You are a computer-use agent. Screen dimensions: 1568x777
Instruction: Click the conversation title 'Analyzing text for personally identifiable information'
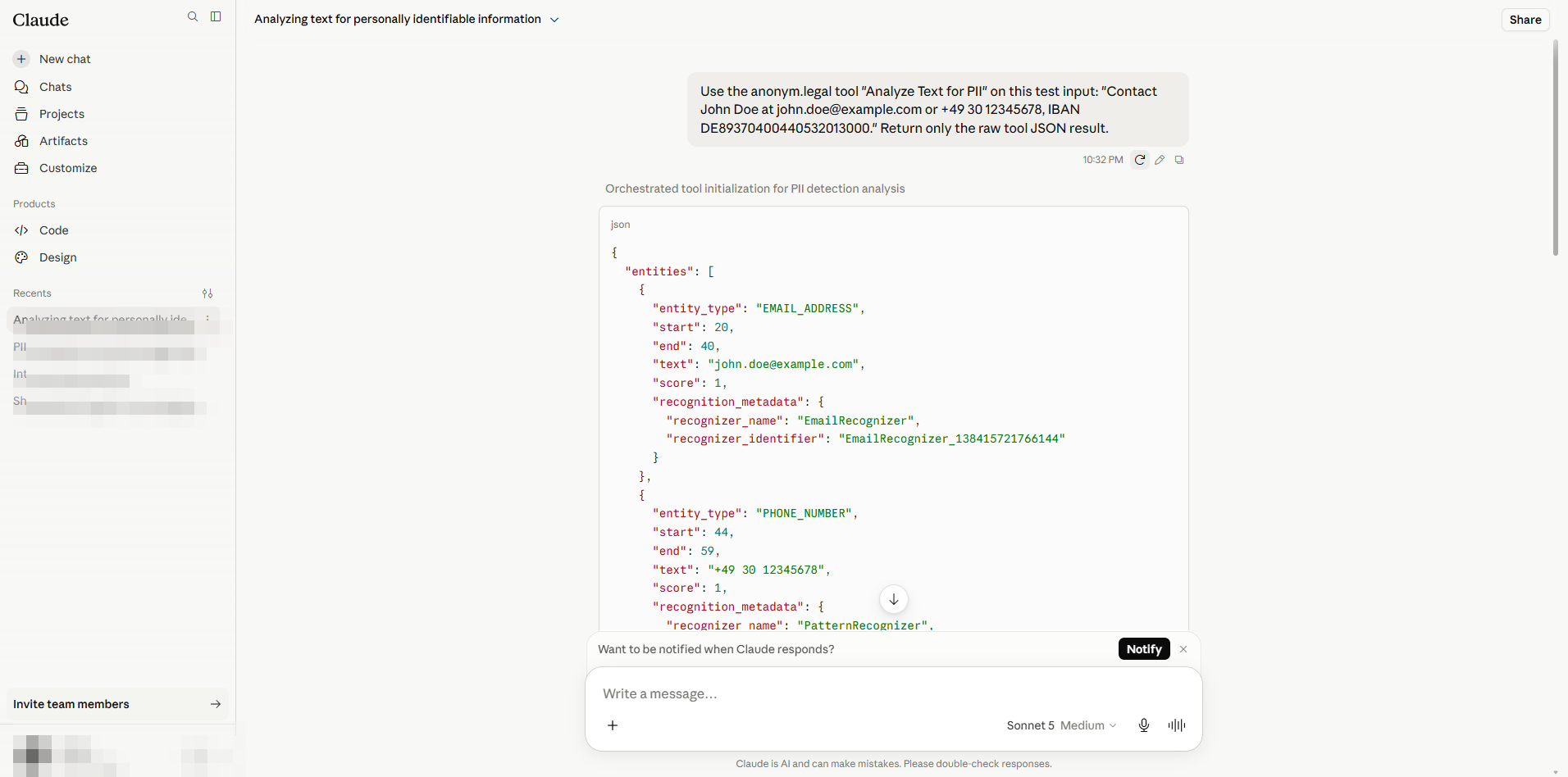398,19
